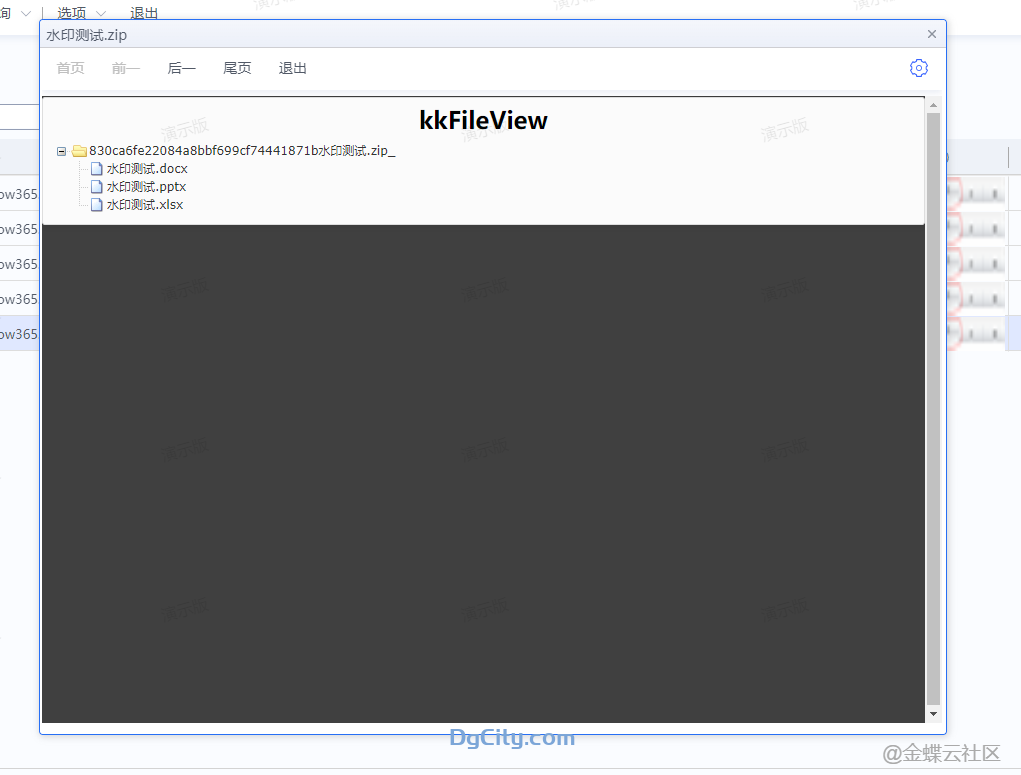Close the 水印测试.zip preview dialog
This screenshot has width=1021, height=775.
tap(932, 34)
